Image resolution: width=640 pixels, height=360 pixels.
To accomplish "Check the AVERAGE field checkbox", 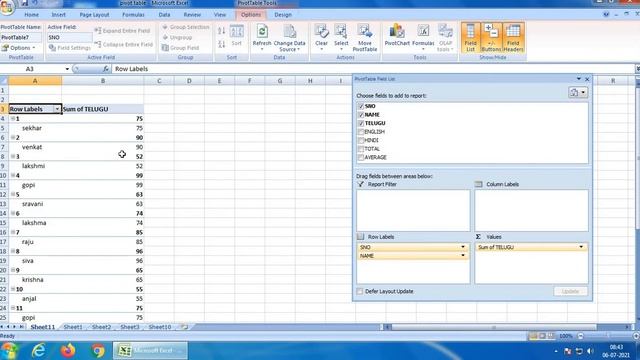I will [x=361, y=158].
